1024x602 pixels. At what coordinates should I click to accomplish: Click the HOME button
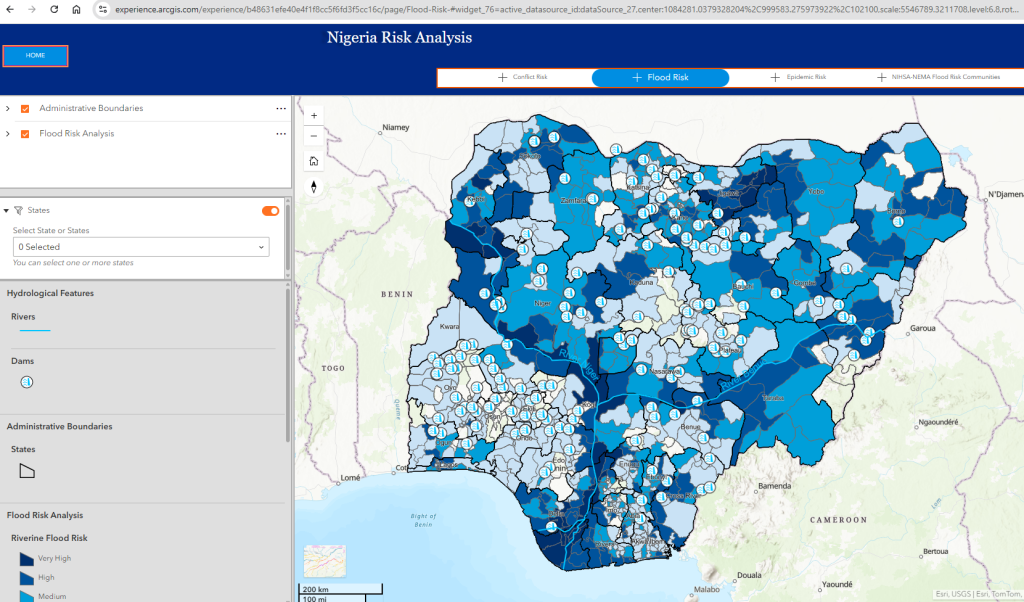tap(35, 56)
